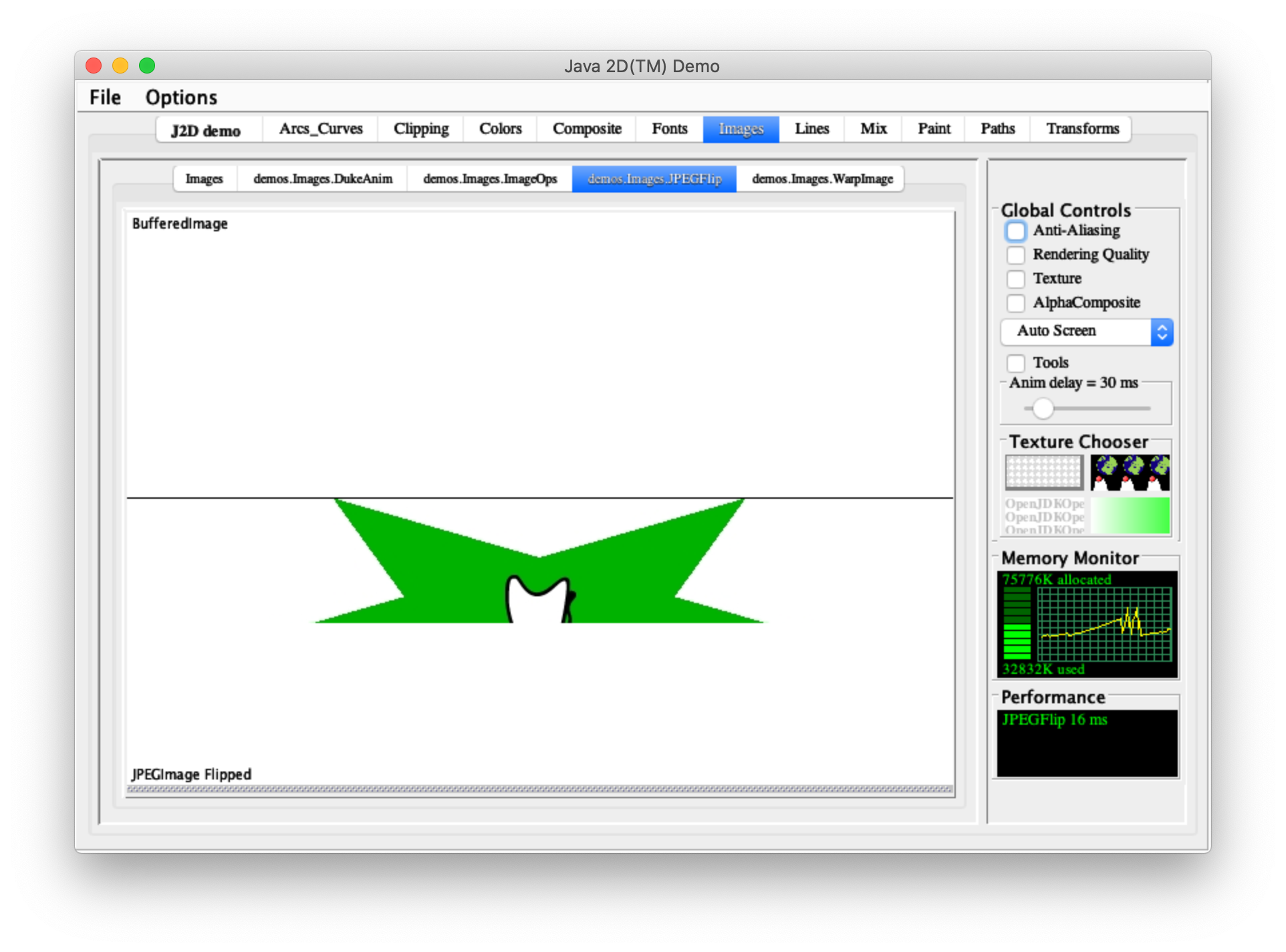Turn on the AlphaComposite option
The width and height of the screenshot is (1286, 952).
click(x=1015, y=303)
